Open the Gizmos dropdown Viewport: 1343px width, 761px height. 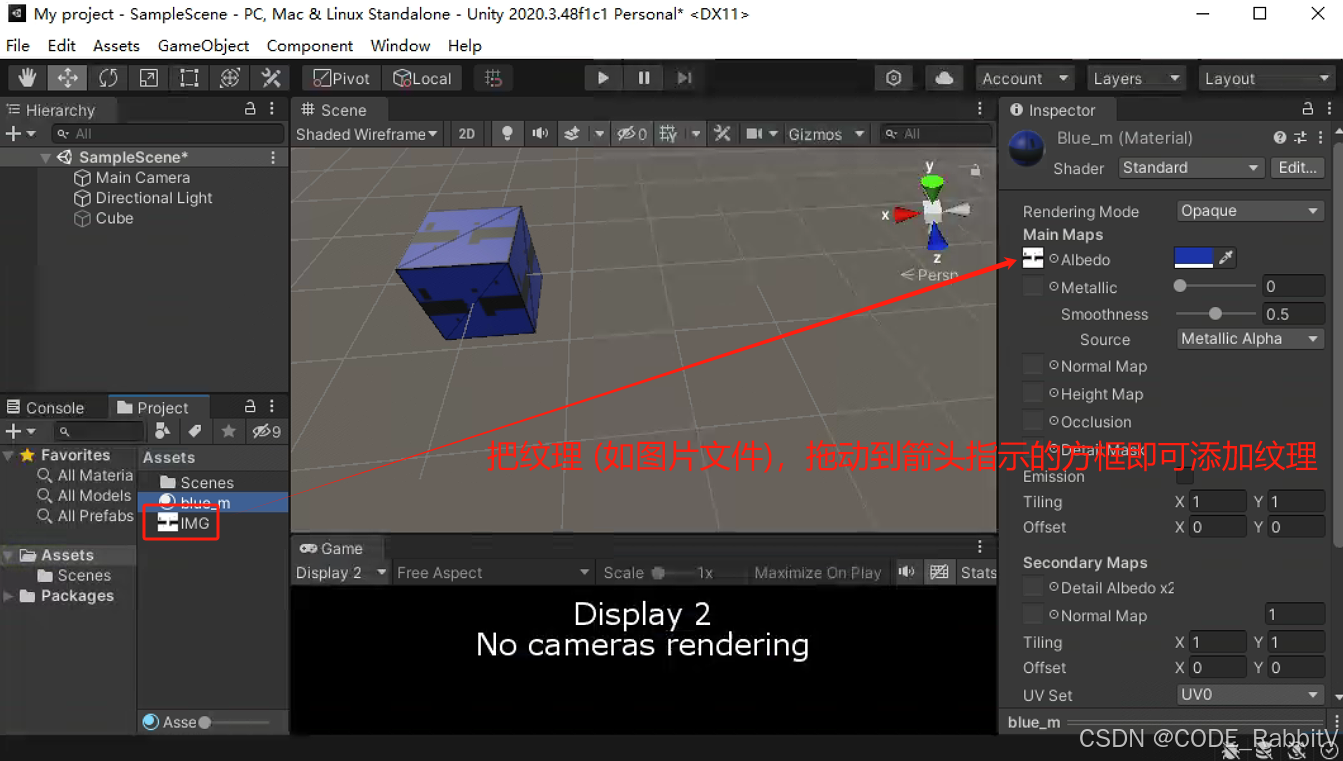tap(826, 134)
